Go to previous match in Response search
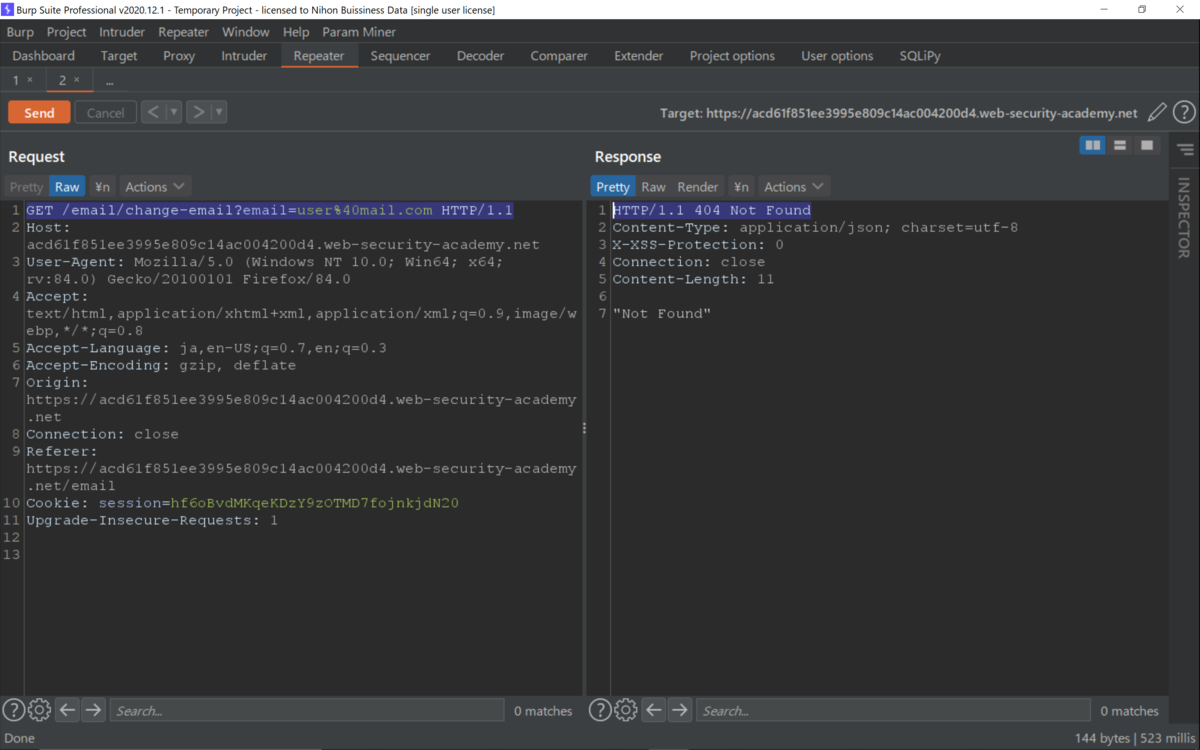 click(x=654, y=710)
